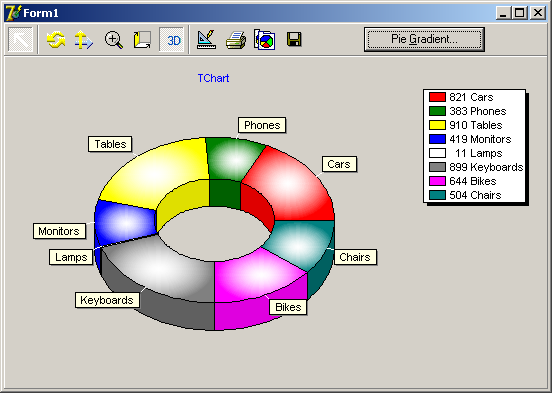Open the chart editor ruler-and-pencil icon
The image size is (552, 393).
(206, 40)
